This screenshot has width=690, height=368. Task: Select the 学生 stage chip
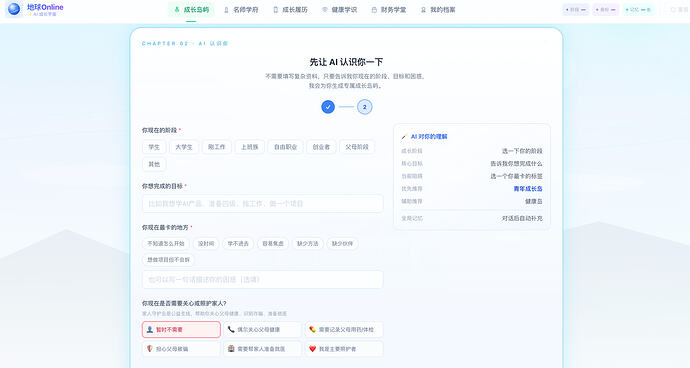(154, 147)
